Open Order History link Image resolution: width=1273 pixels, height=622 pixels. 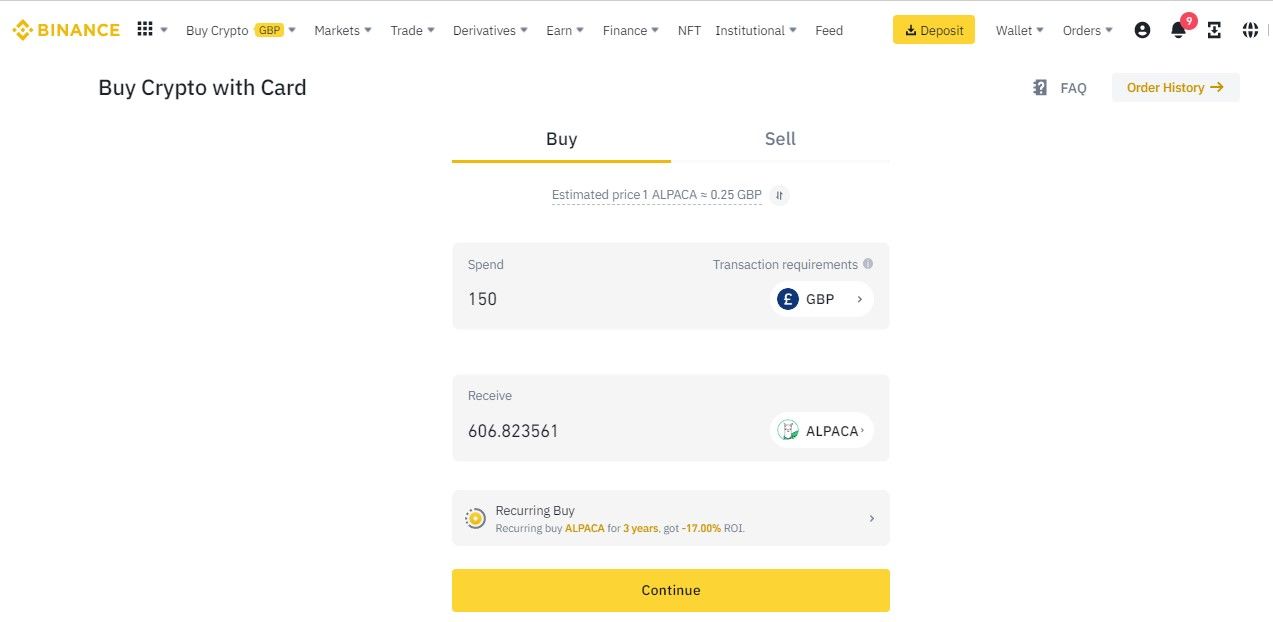tap(1175, 88)
